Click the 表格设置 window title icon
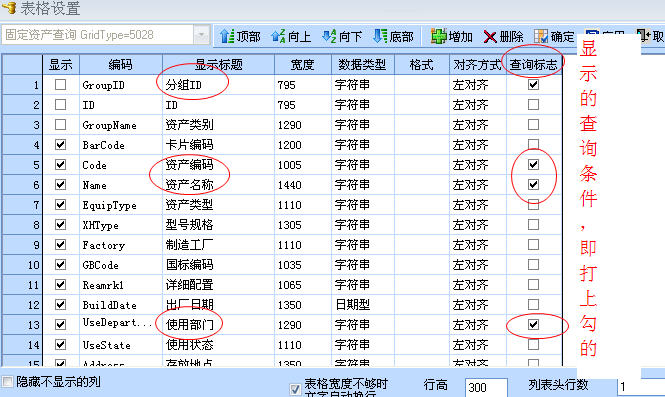 [9, 8]
